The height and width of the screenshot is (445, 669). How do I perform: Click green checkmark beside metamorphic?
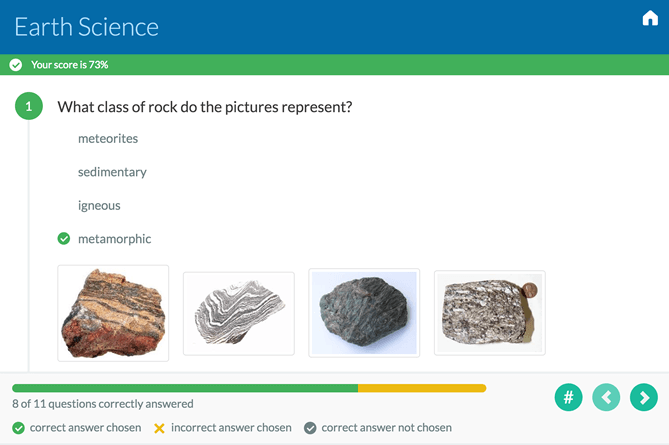[x=64, y=239]
